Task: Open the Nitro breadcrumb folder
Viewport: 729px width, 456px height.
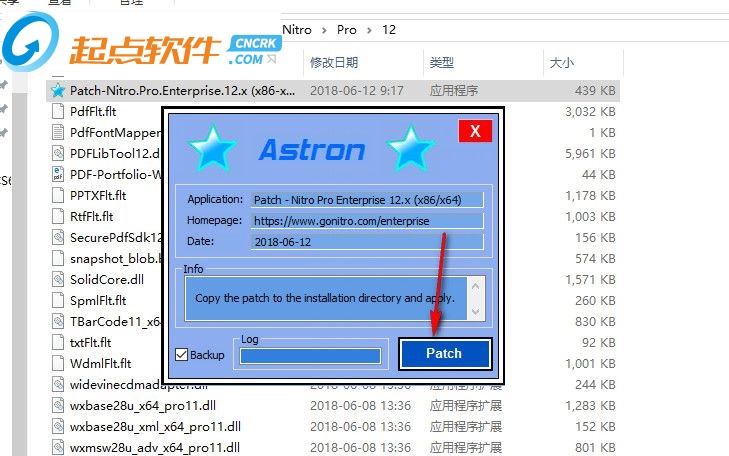Action: (x=297, y=30)
